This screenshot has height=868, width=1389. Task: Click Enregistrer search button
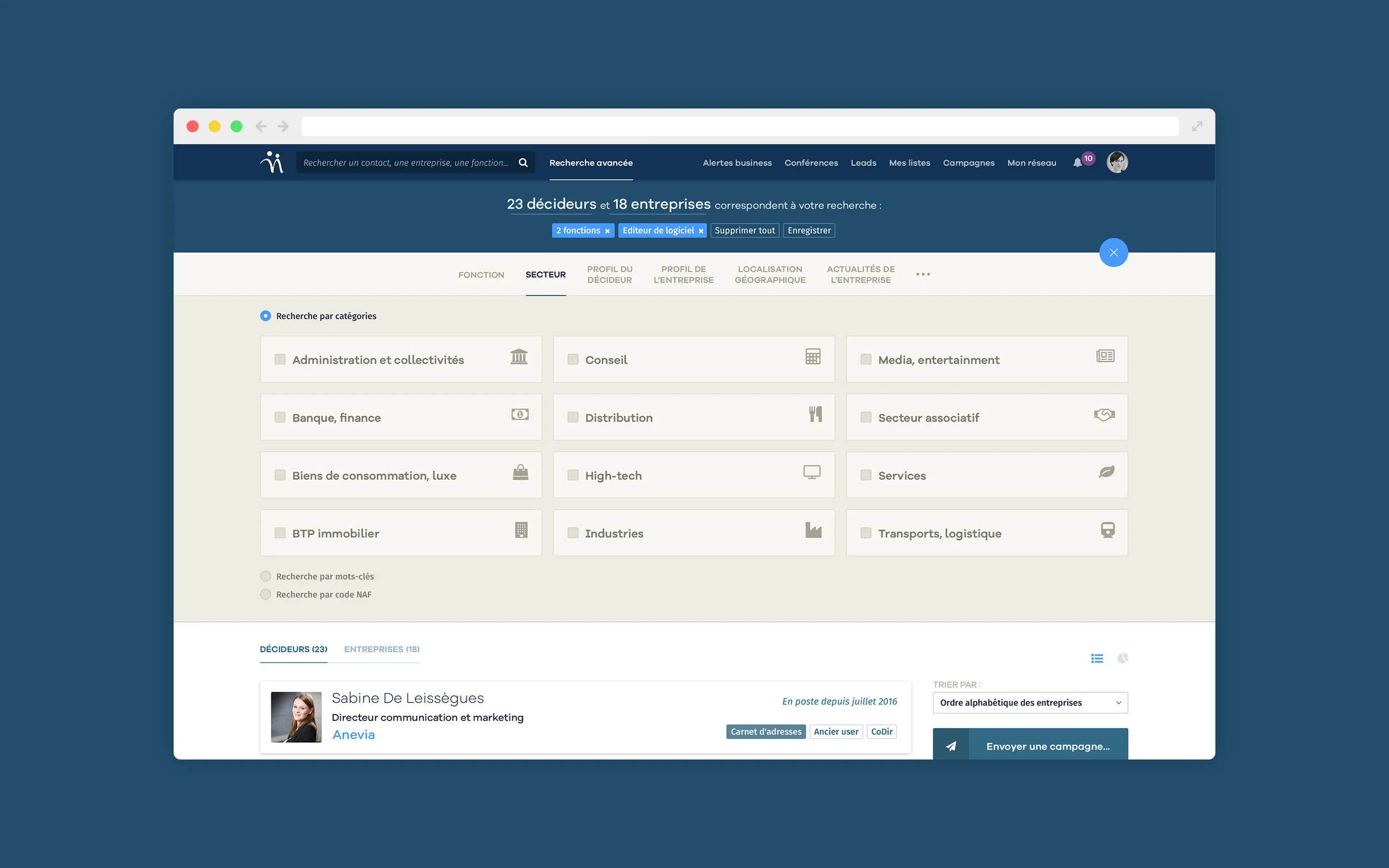(x=809, y=231)
